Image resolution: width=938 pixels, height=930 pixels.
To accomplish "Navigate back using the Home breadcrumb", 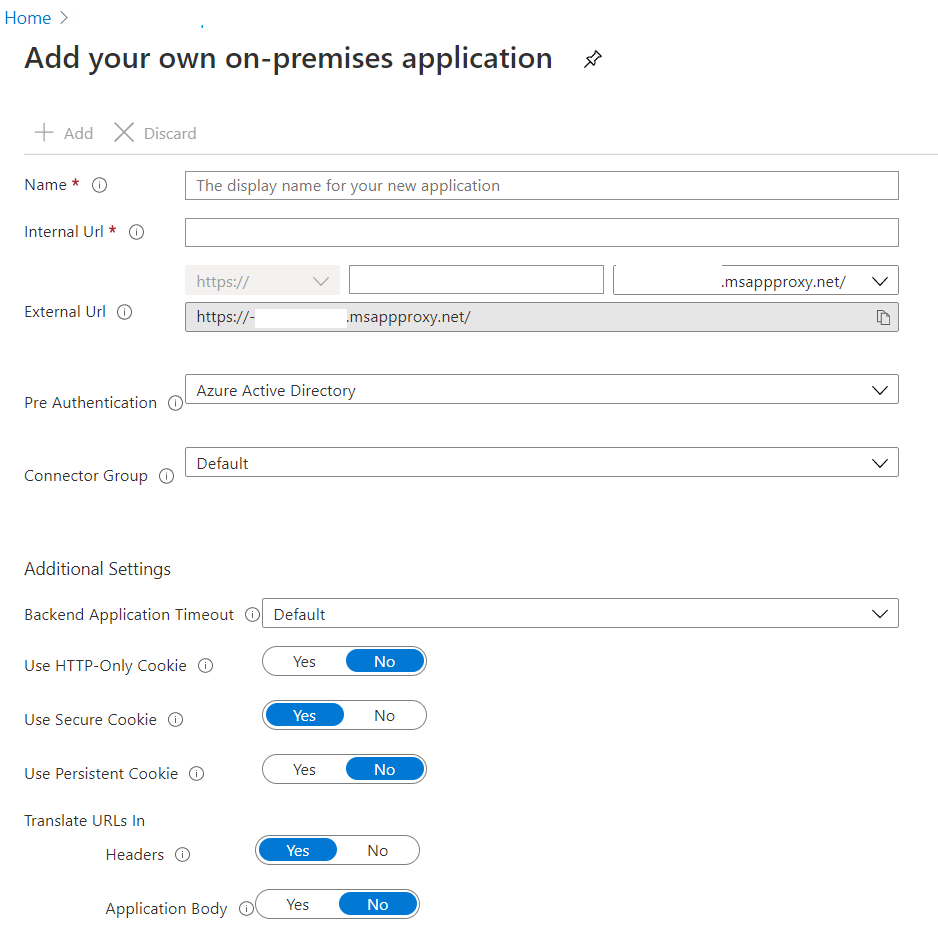I will (27, 17).
